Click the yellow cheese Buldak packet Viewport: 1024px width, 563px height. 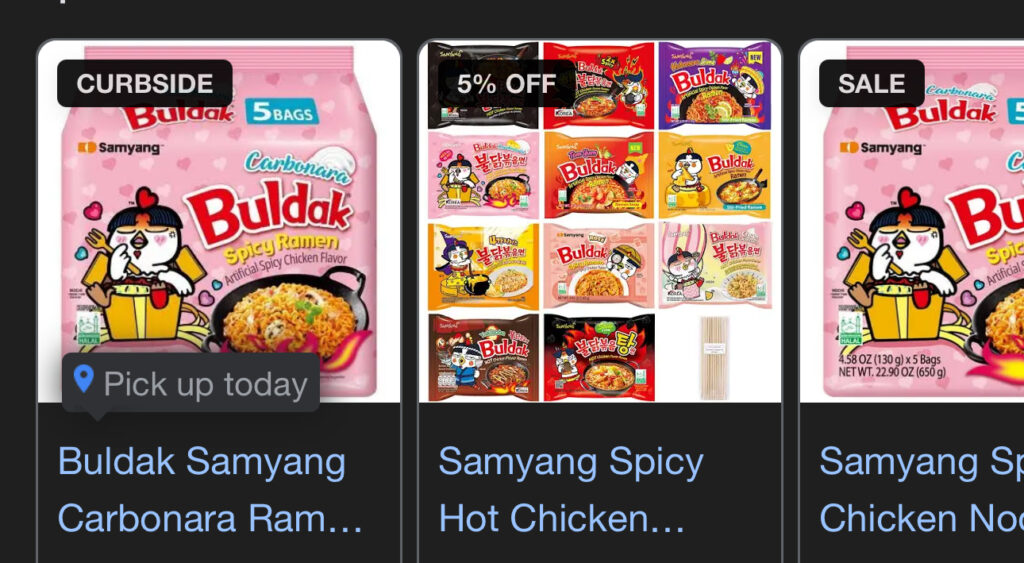pos(714,175)
